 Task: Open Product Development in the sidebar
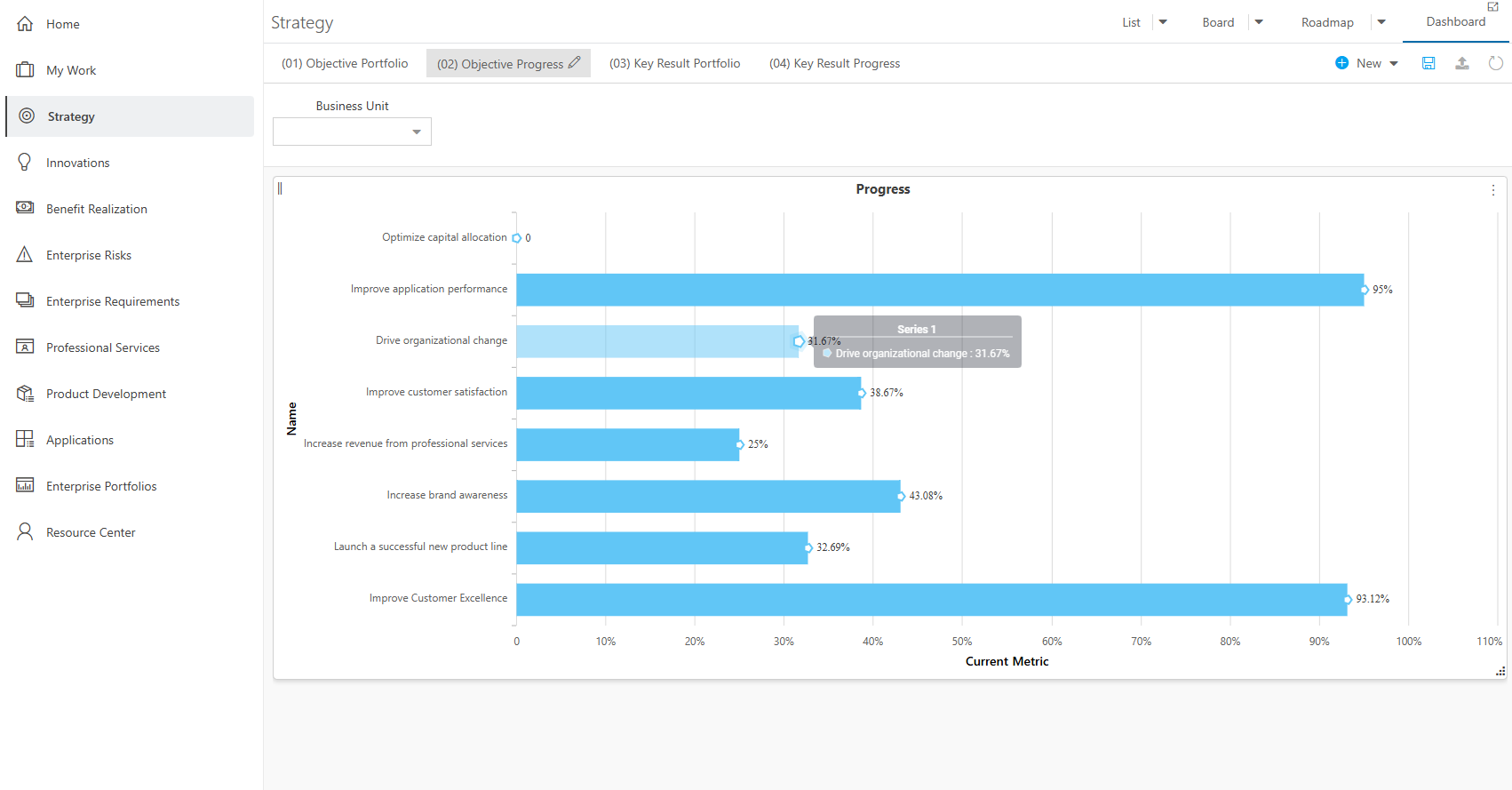pos(130,394)
